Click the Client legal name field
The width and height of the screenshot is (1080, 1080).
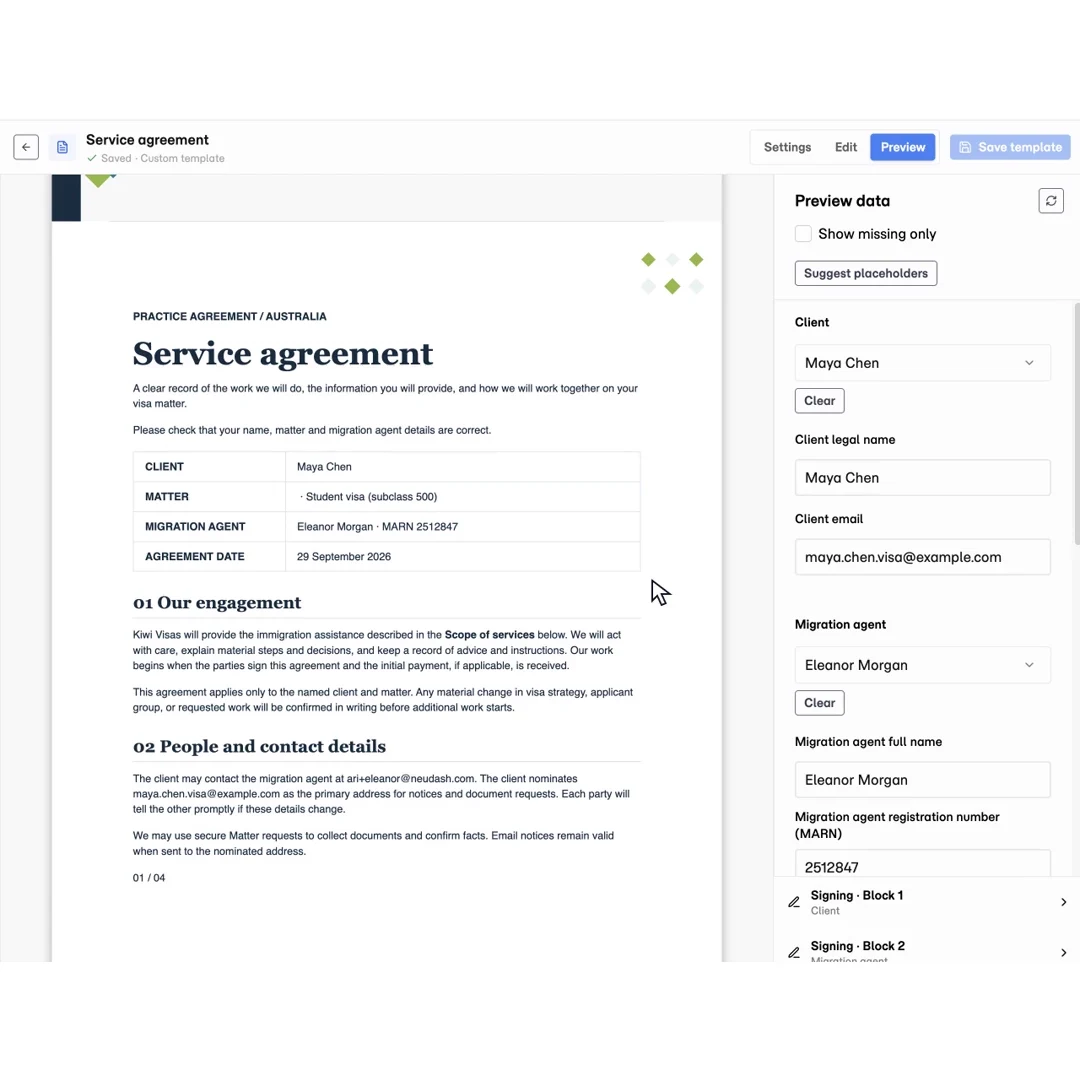(922, 478)
